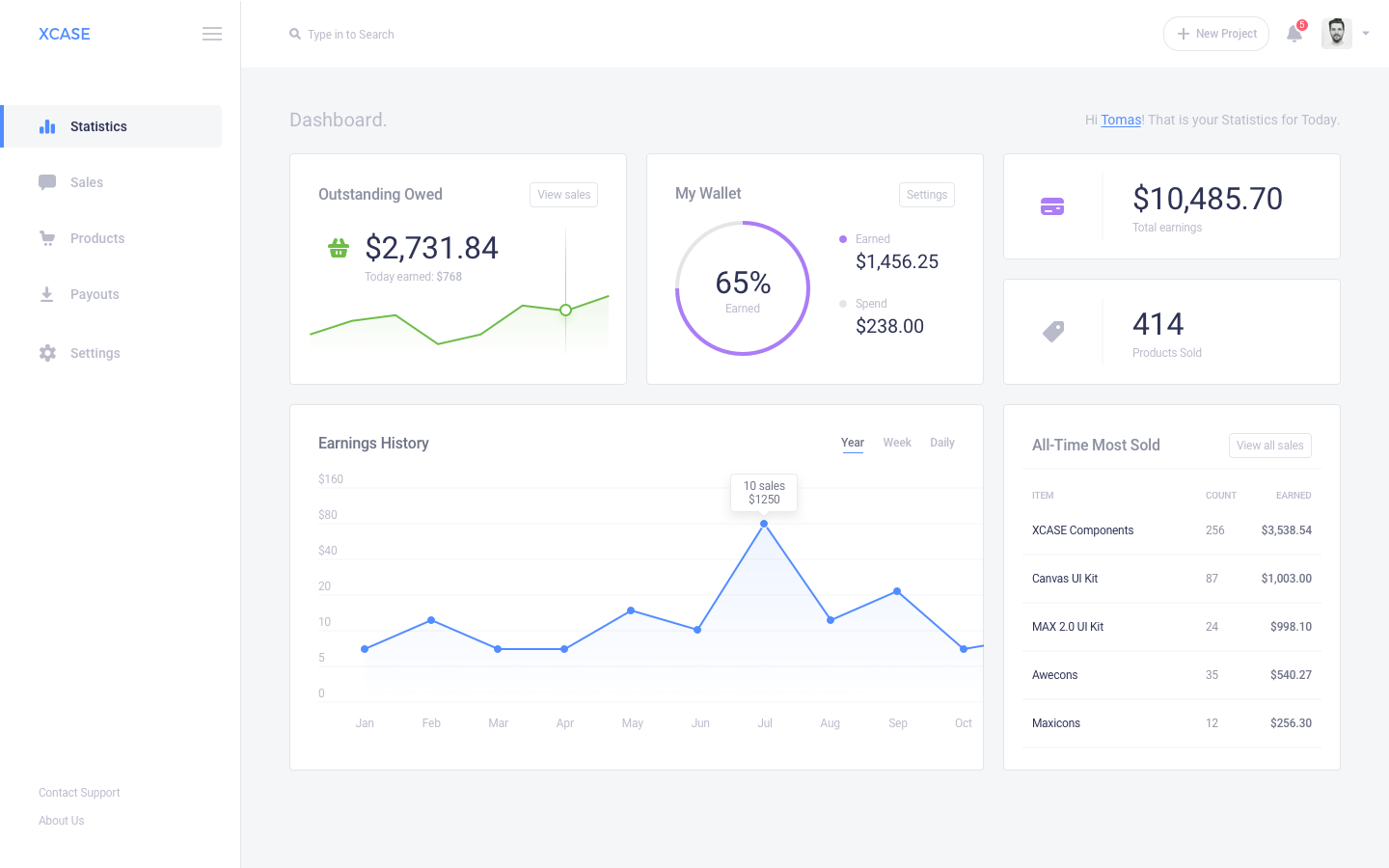Click the search magnifier icon

point(295,34)
